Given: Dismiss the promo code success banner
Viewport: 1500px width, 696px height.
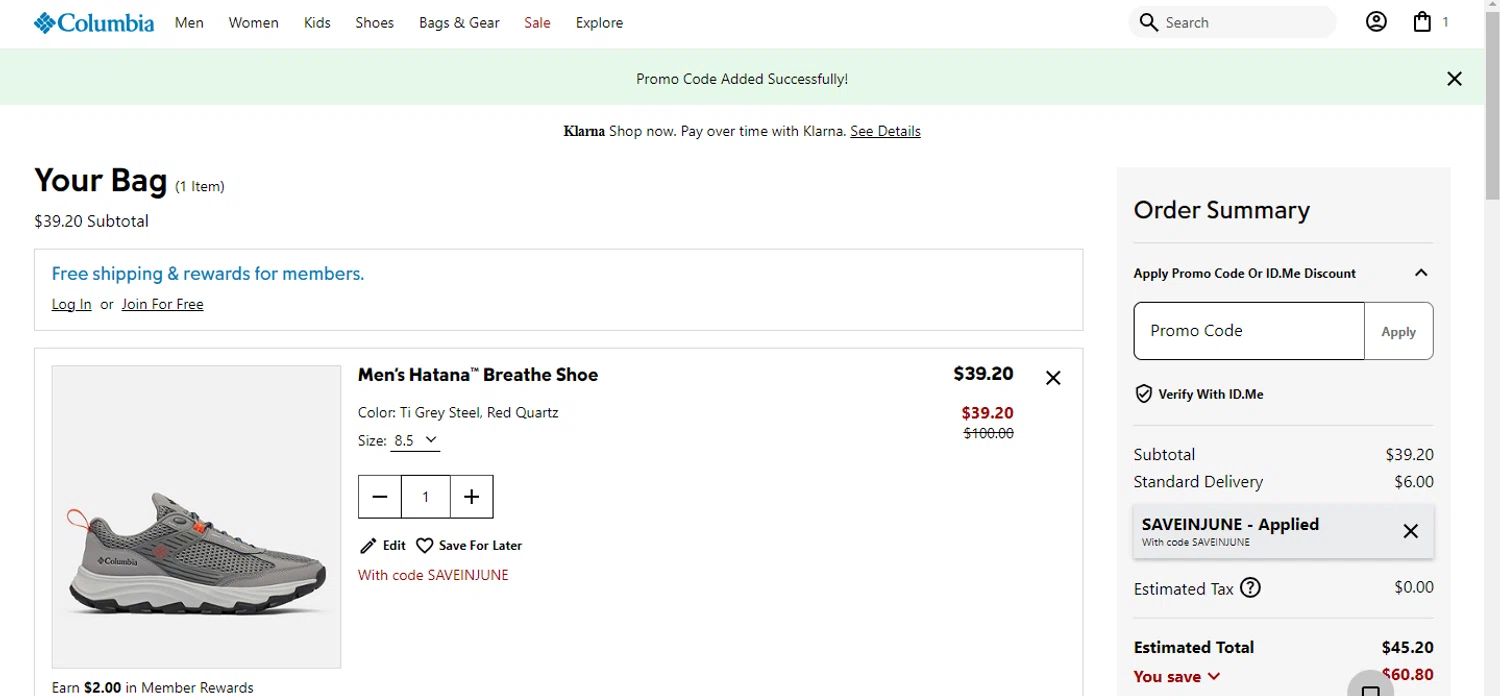Looking at the screenshot, I should [x=1454, y=79].
